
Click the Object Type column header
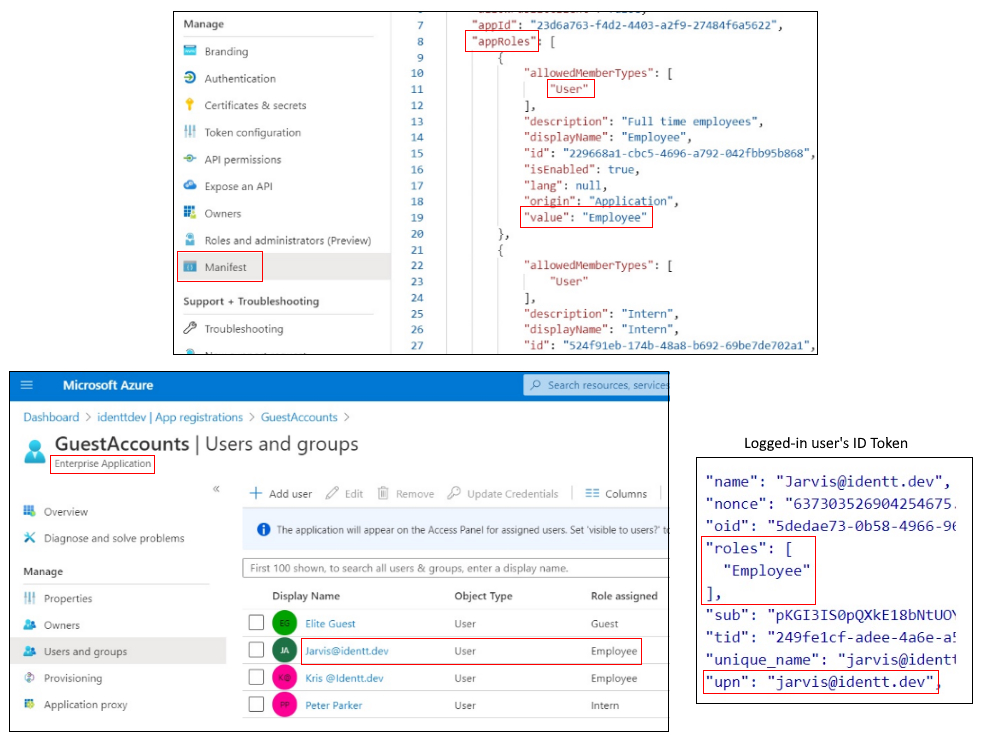click(483, 596)
